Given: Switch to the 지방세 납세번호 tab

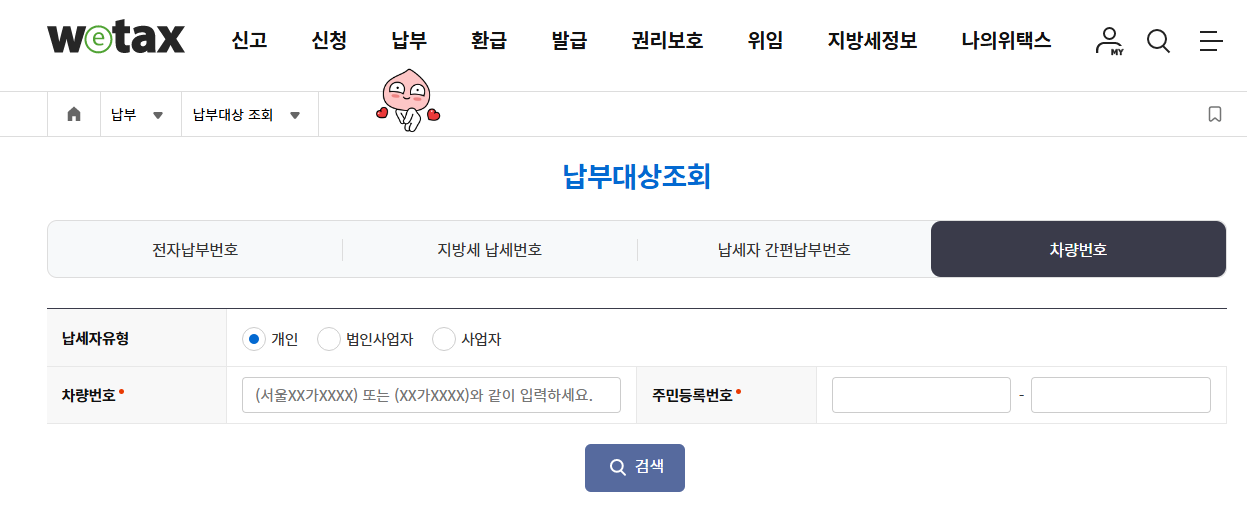Looking at the screenshot, I should [x=490, y=249].
